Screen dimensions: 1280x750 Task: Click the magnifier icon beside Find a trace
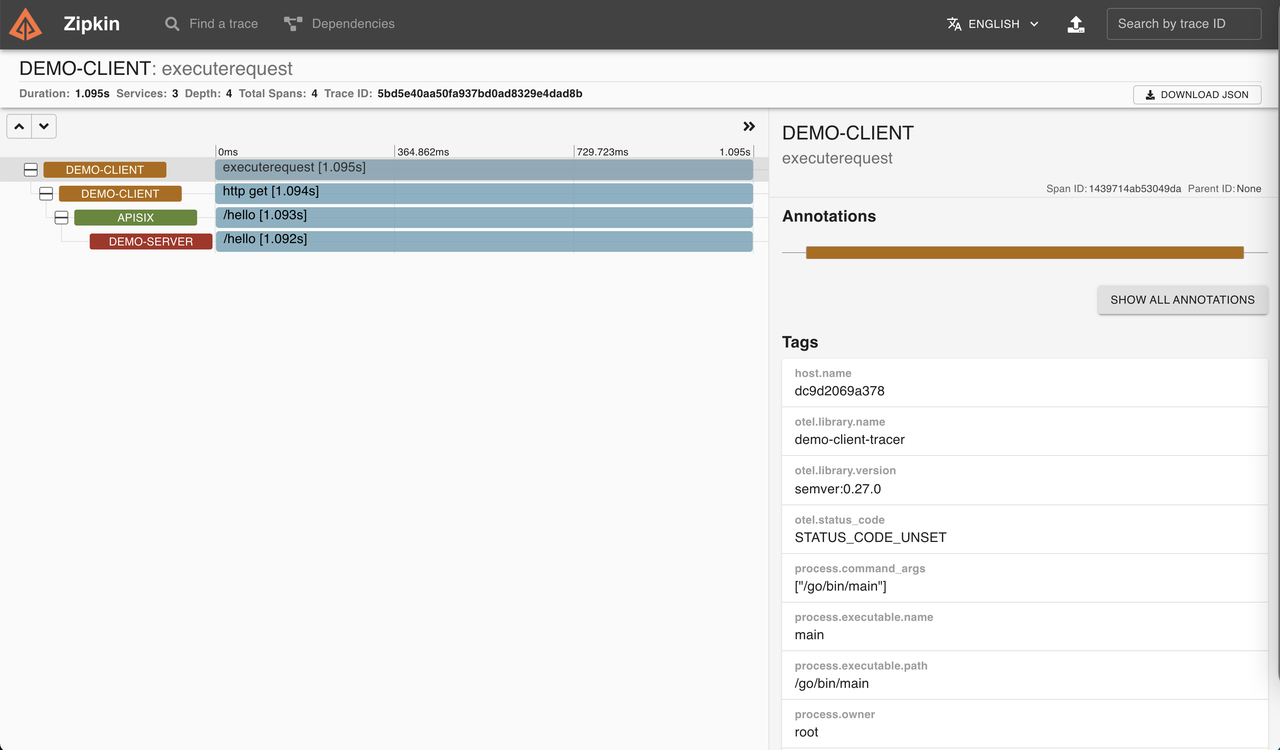pyautogui.click(x=173, y=24)
